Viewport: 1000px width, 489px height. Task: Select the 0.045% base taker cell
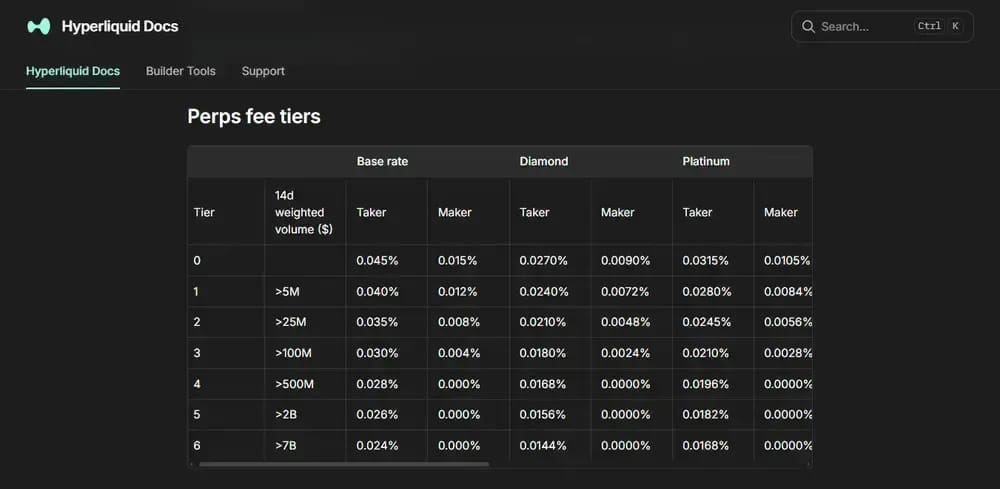[386, 260]
